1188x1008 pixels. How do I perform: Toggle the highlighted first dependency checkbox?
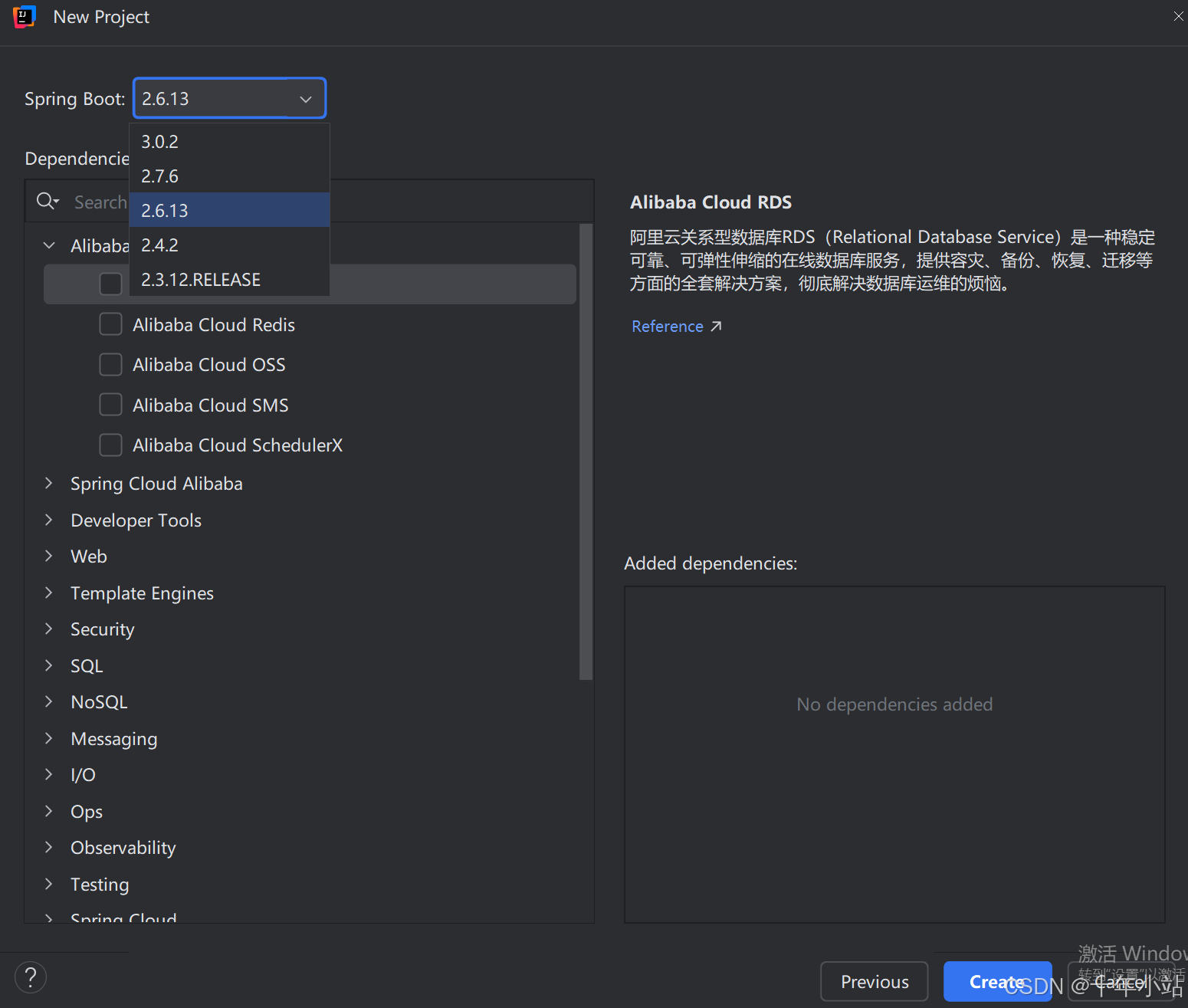pyautogui.click(x=111, y=284)
